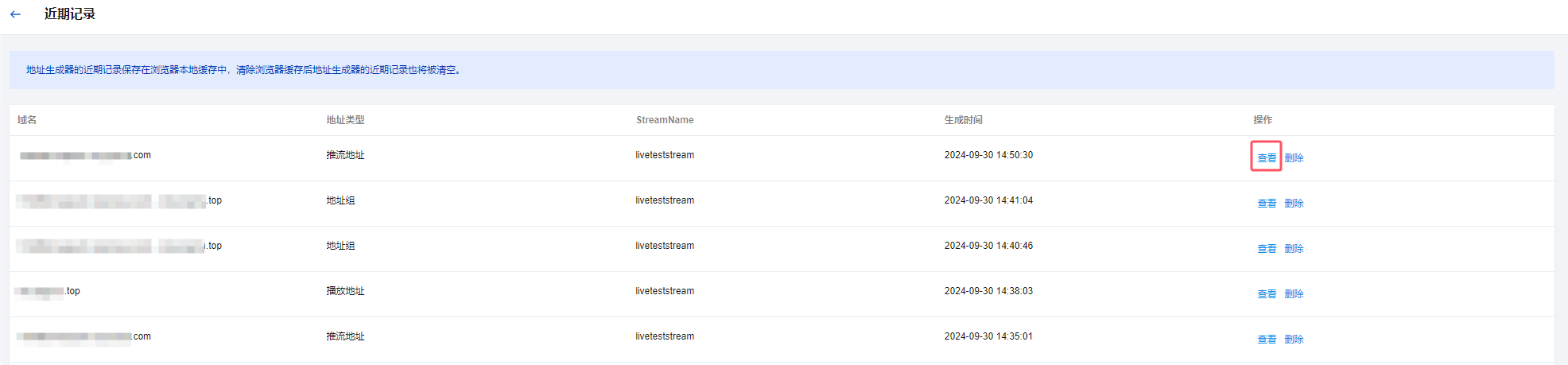Viewport: 1568px width, 365px height.
Task: Click the 域名 column header
Action: pyautogui.click(x=27, y=120)
